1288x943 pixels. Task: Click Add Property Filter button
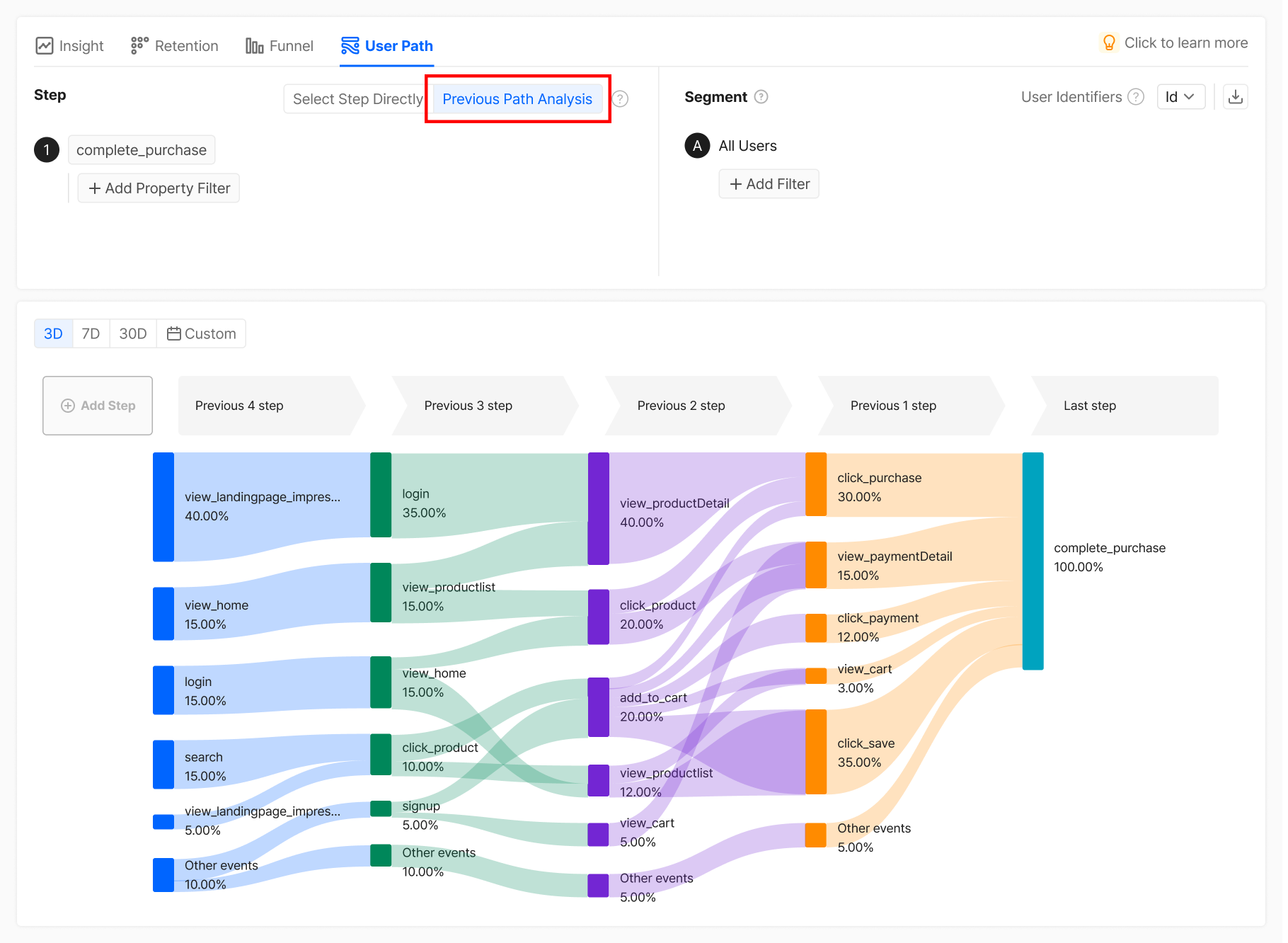159,188
